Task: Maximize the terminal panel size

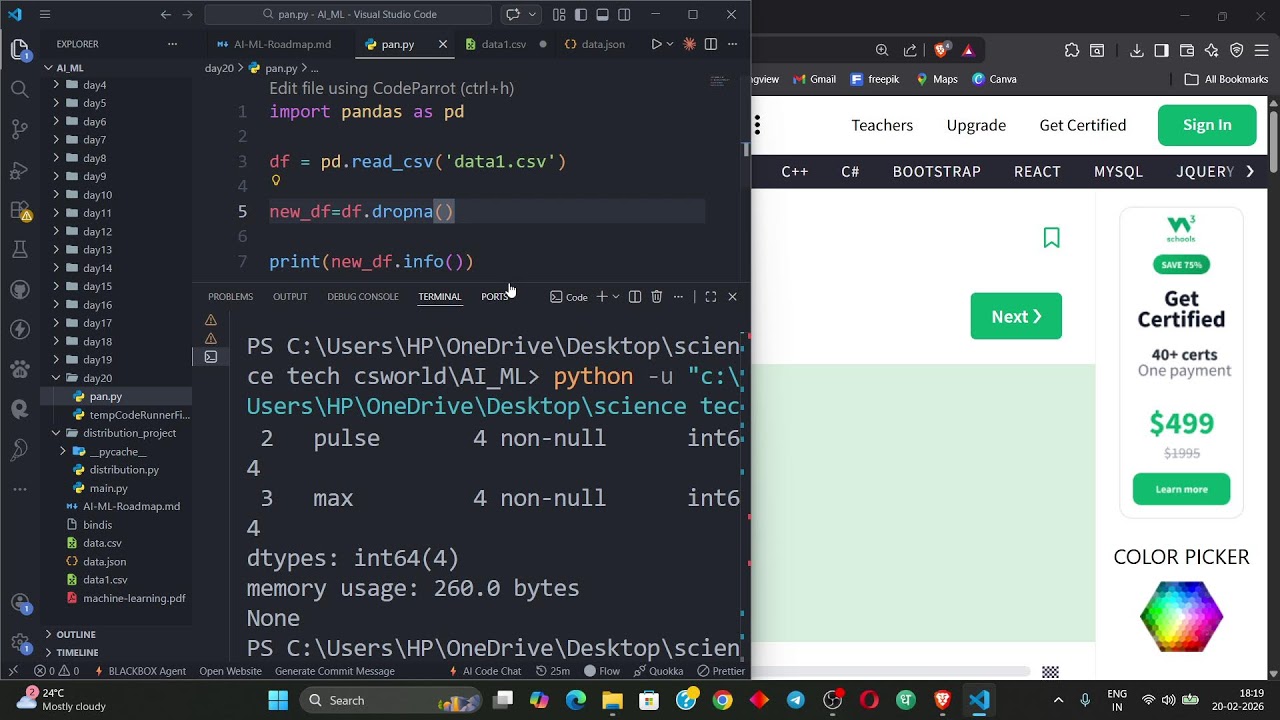Action: (710, 297)
